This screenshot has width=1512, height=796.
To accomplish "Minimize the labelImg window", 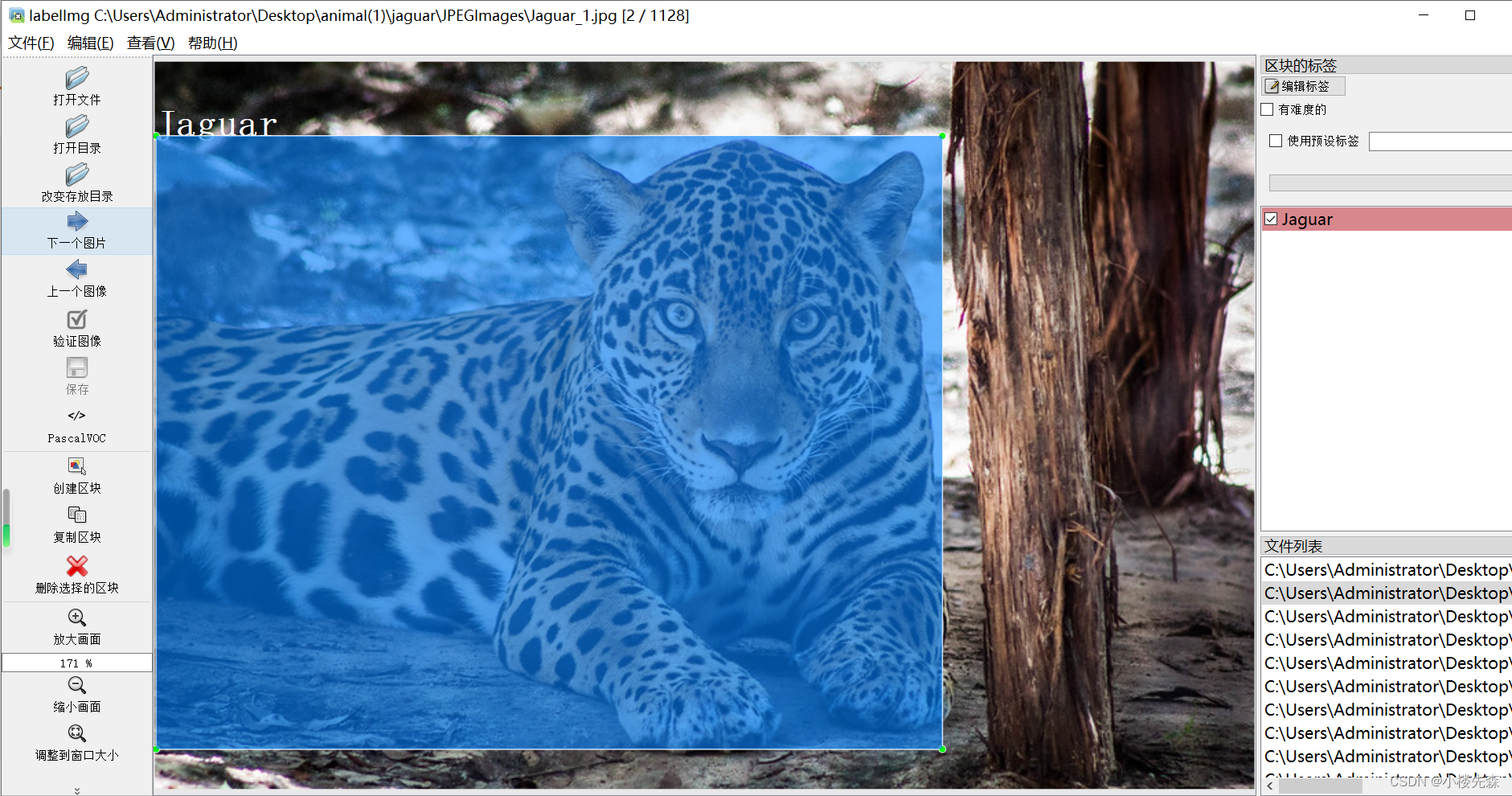I will point(1424,15).
